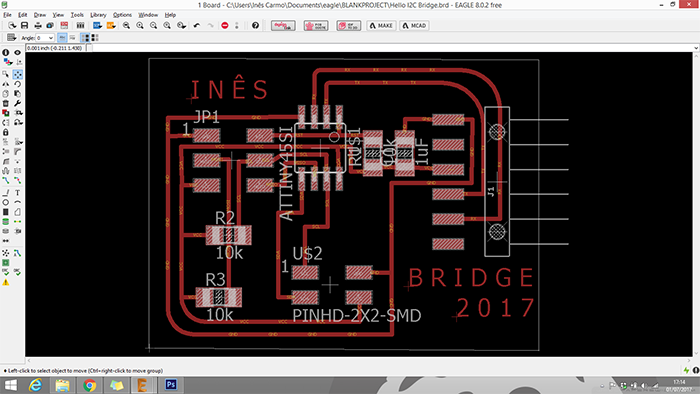Select the Ratsnest tool

(x=6, y=253)
